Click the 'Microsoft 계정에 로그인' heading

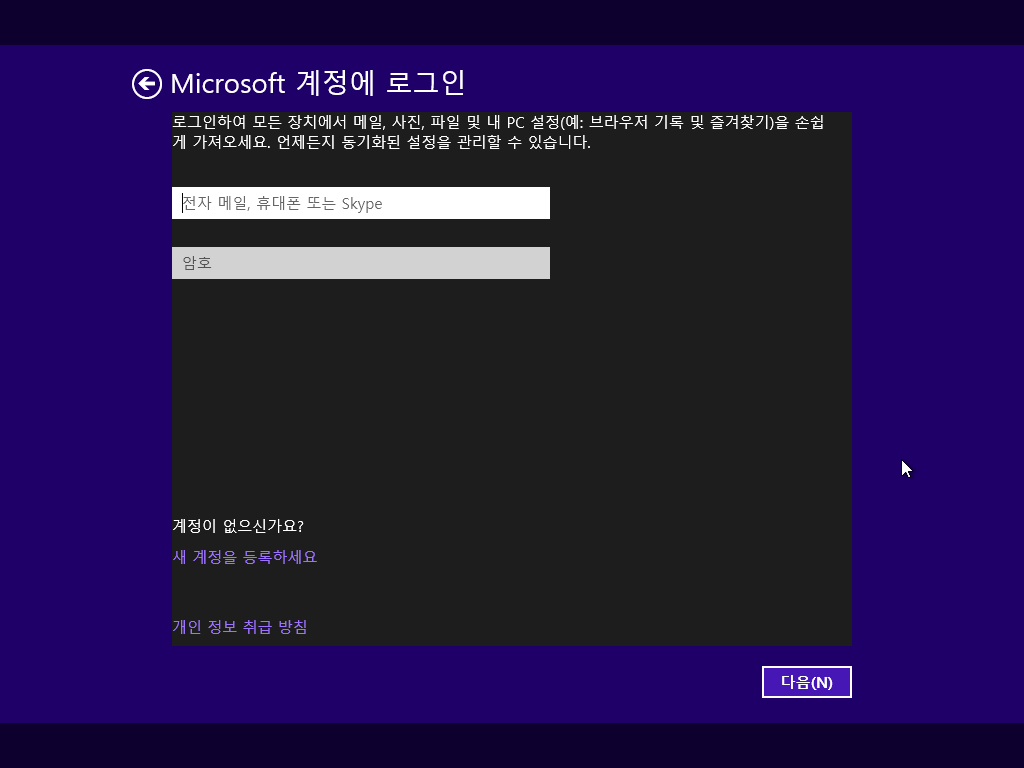point(318,84)
